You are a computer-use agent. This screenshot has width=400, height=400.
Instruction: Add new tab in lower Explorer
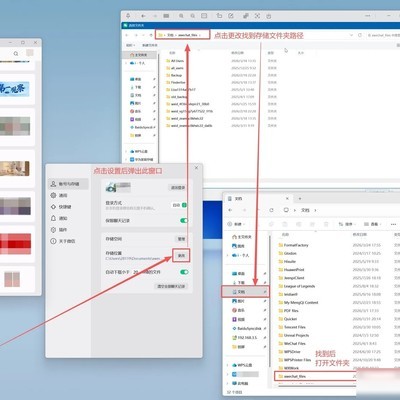300,199
